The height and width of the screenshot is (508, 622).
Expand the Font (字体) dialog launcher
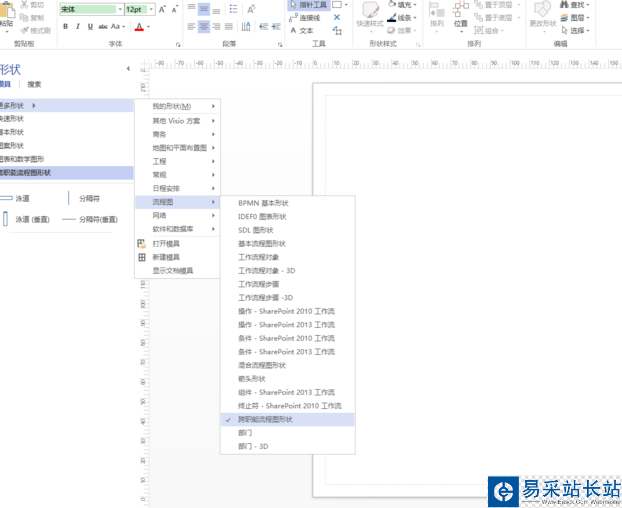(178, 44)
